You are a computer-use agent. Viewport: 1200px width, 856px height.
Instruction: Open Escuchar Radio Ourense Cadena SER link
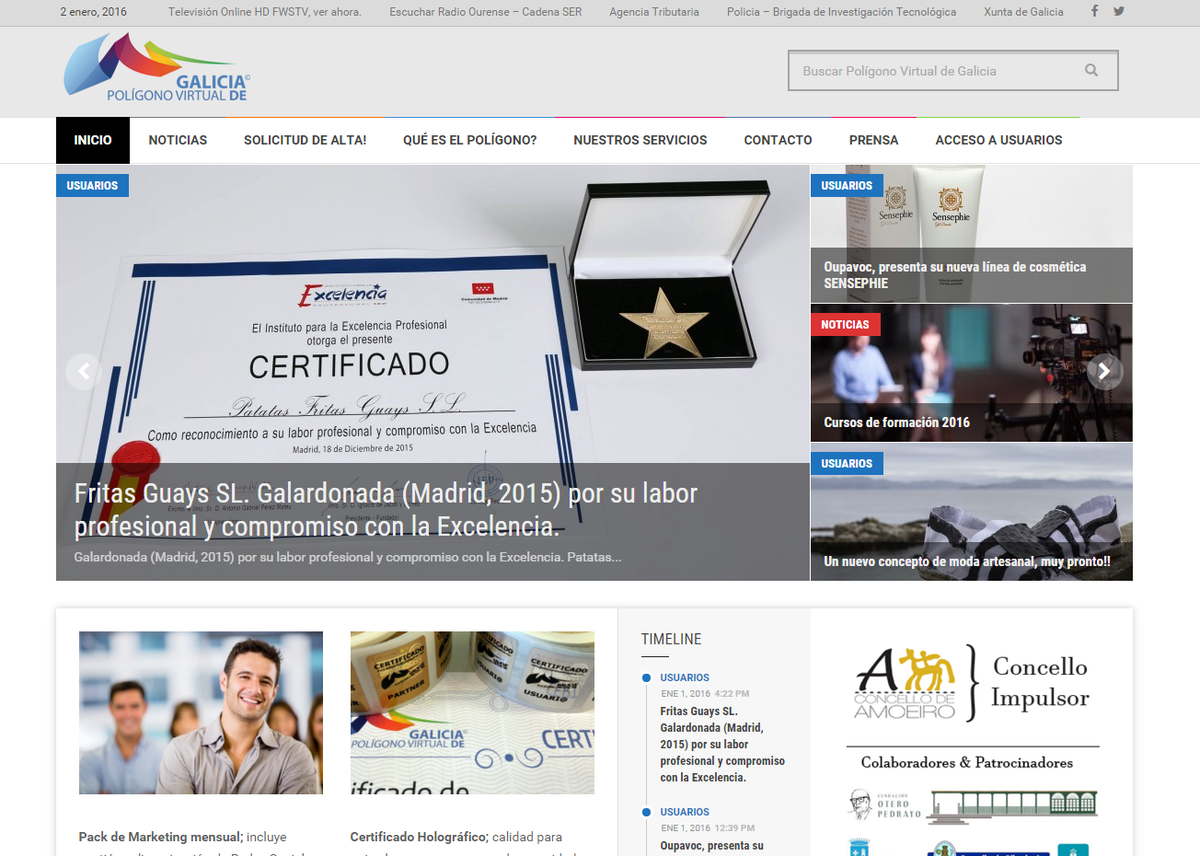485,12
